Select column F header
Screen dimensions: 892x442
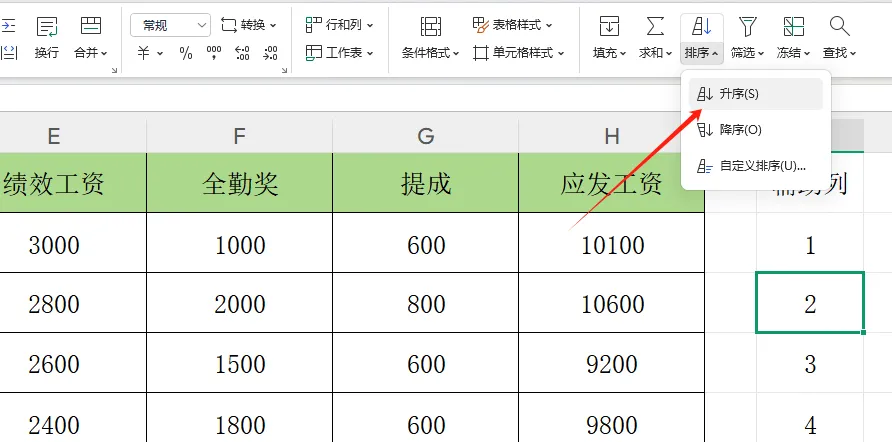point(239,136)
